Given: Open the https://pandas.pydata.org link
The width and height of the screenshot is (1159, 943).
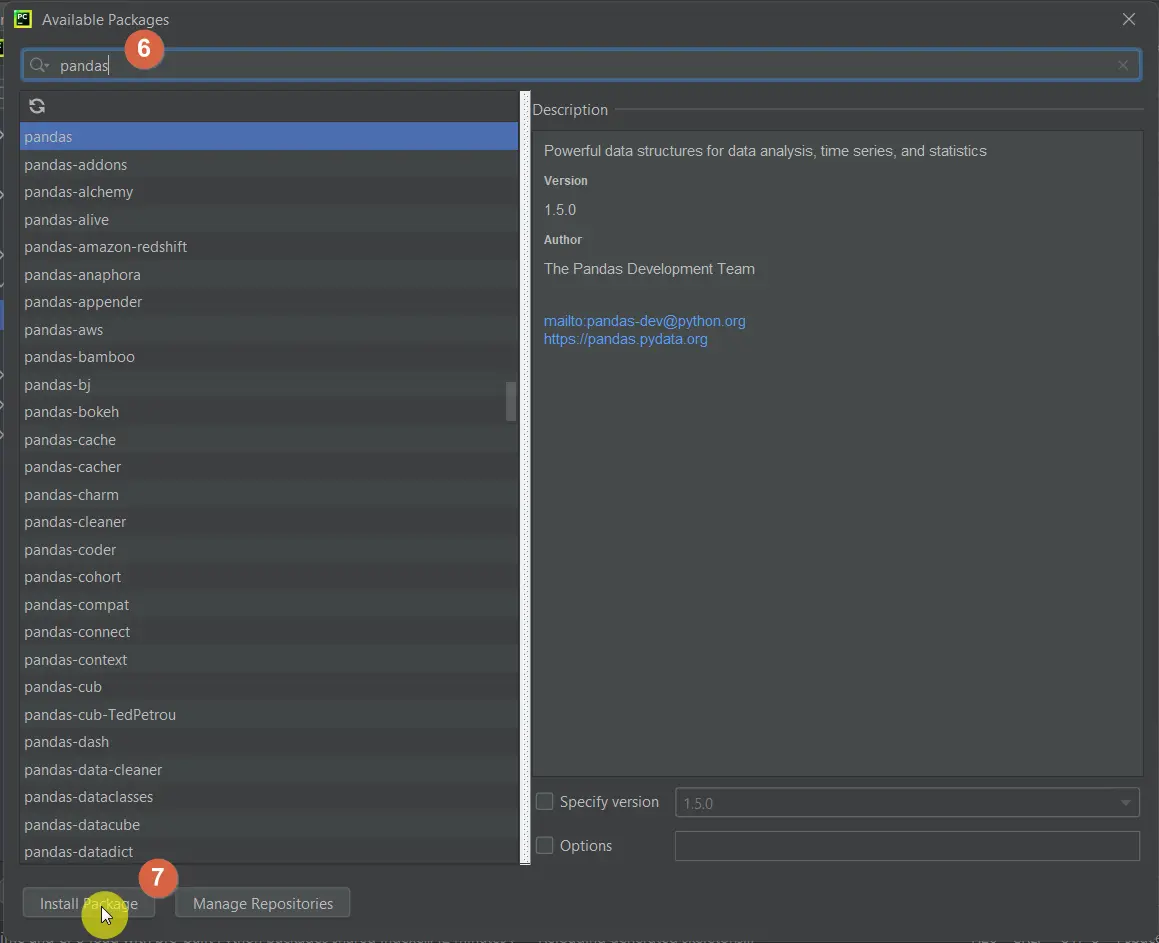Looking at the screenshot, I should (625, 339).
